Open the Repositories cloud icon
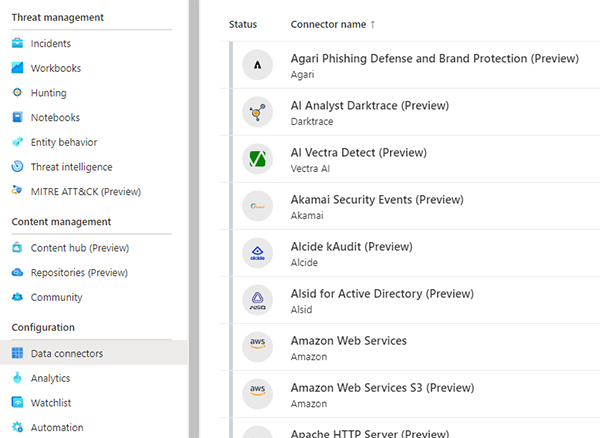Screen dimensions: 600x438 point(17,272)
